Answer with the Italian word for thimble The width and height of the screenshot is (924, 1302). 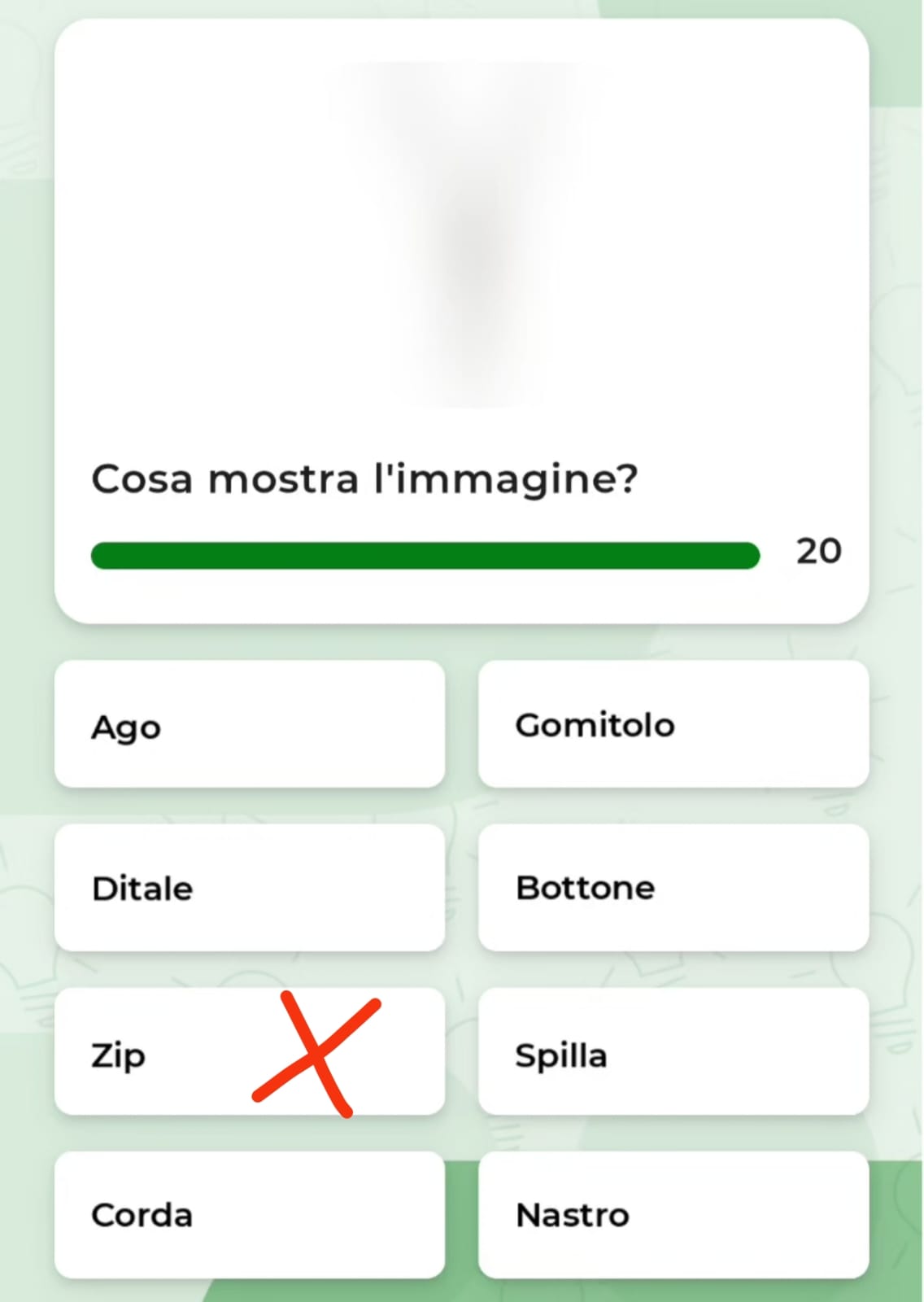tap(249, 888)
